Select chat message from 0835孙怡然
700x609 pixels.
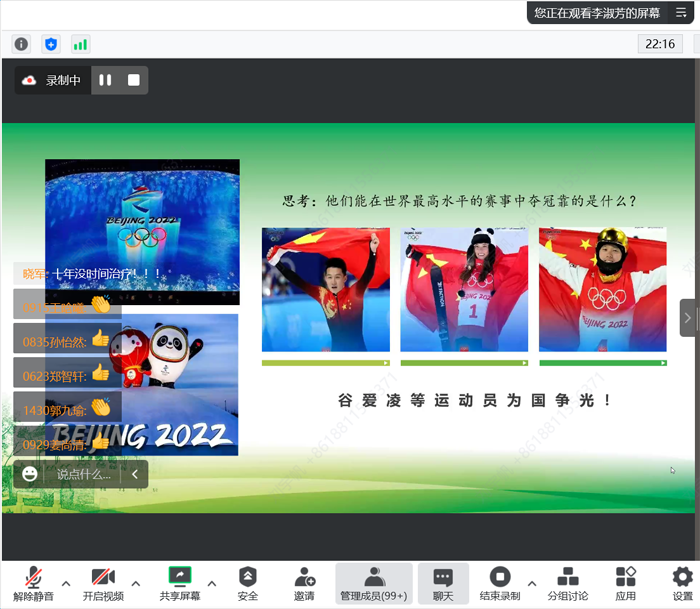coord(67,339)
